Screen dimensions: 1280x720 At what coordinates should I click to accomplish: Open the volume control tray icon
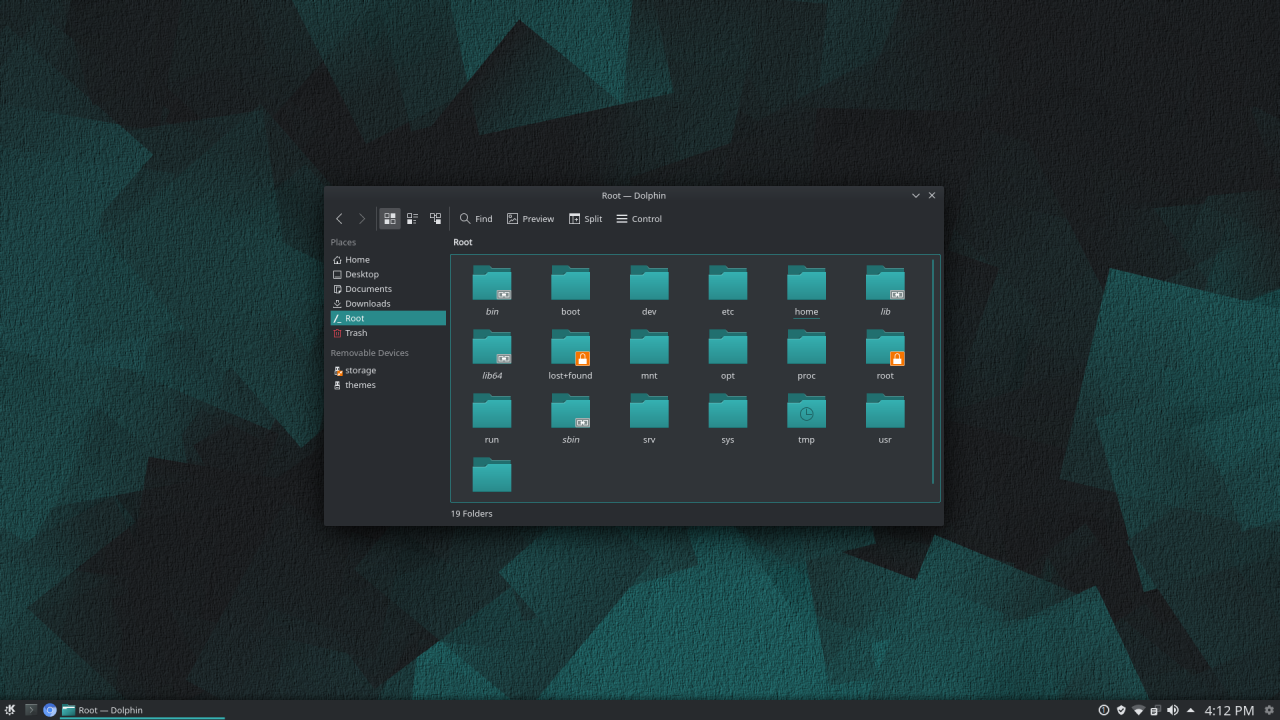pyautogui.click(x=1173, y=710)
